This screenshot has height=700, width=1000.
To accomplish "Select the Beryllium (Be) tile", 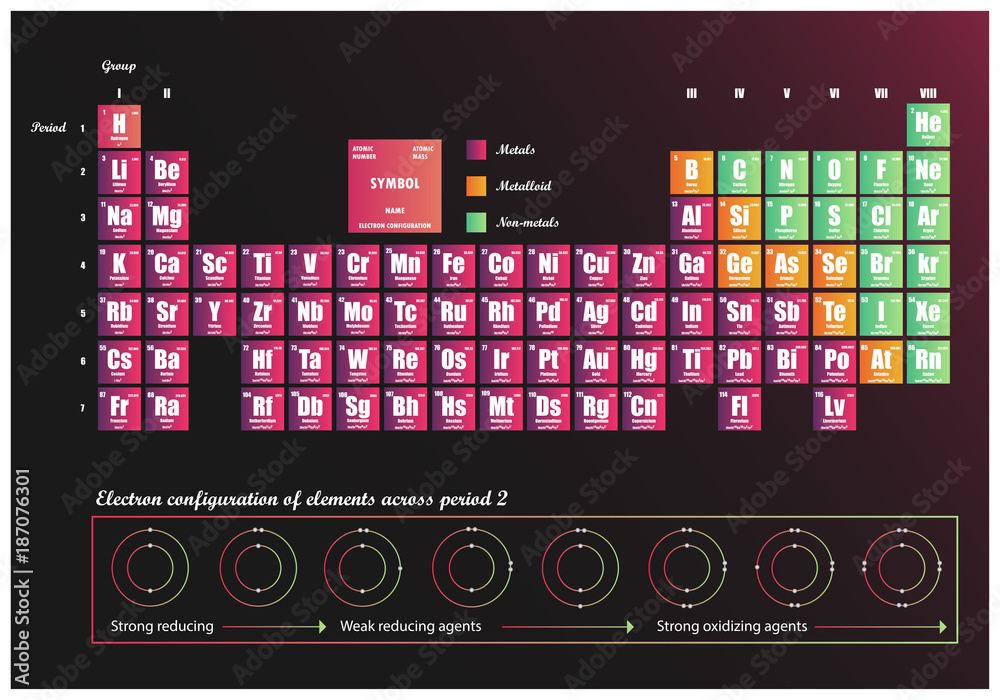I will pyautogui.click(x=166, y=173).
